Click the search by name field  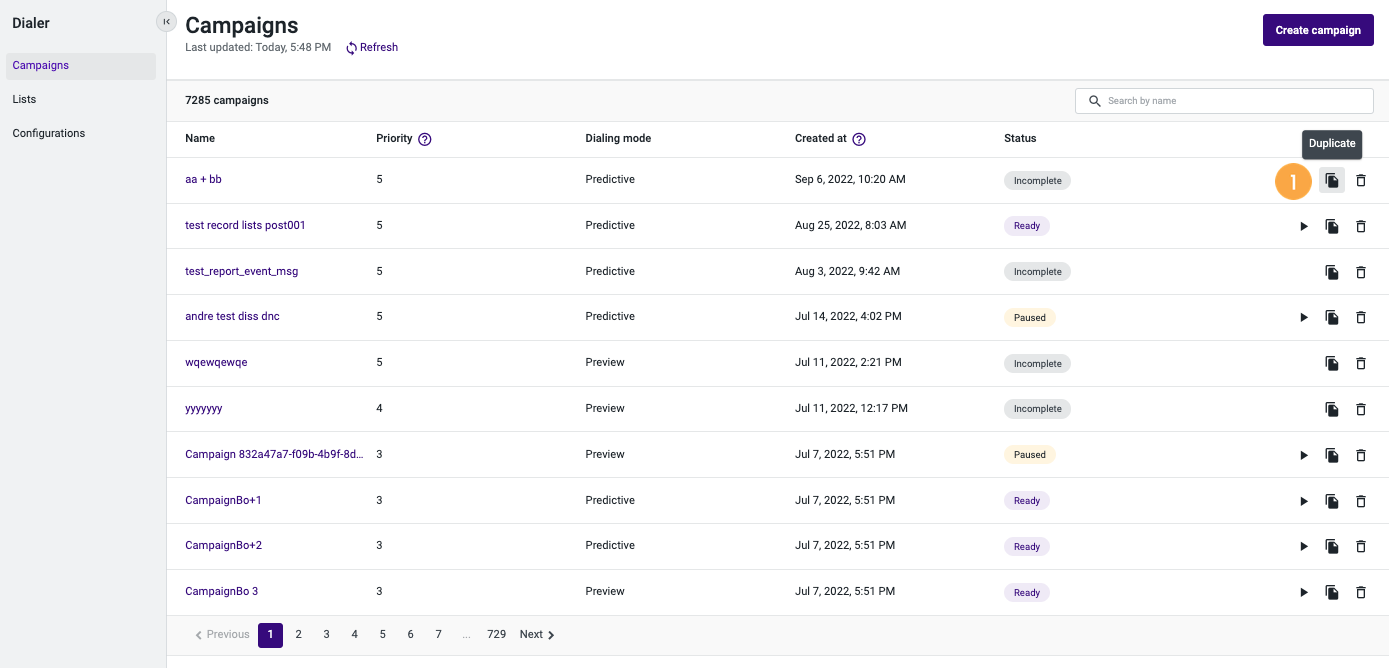tap(1223, 100)
